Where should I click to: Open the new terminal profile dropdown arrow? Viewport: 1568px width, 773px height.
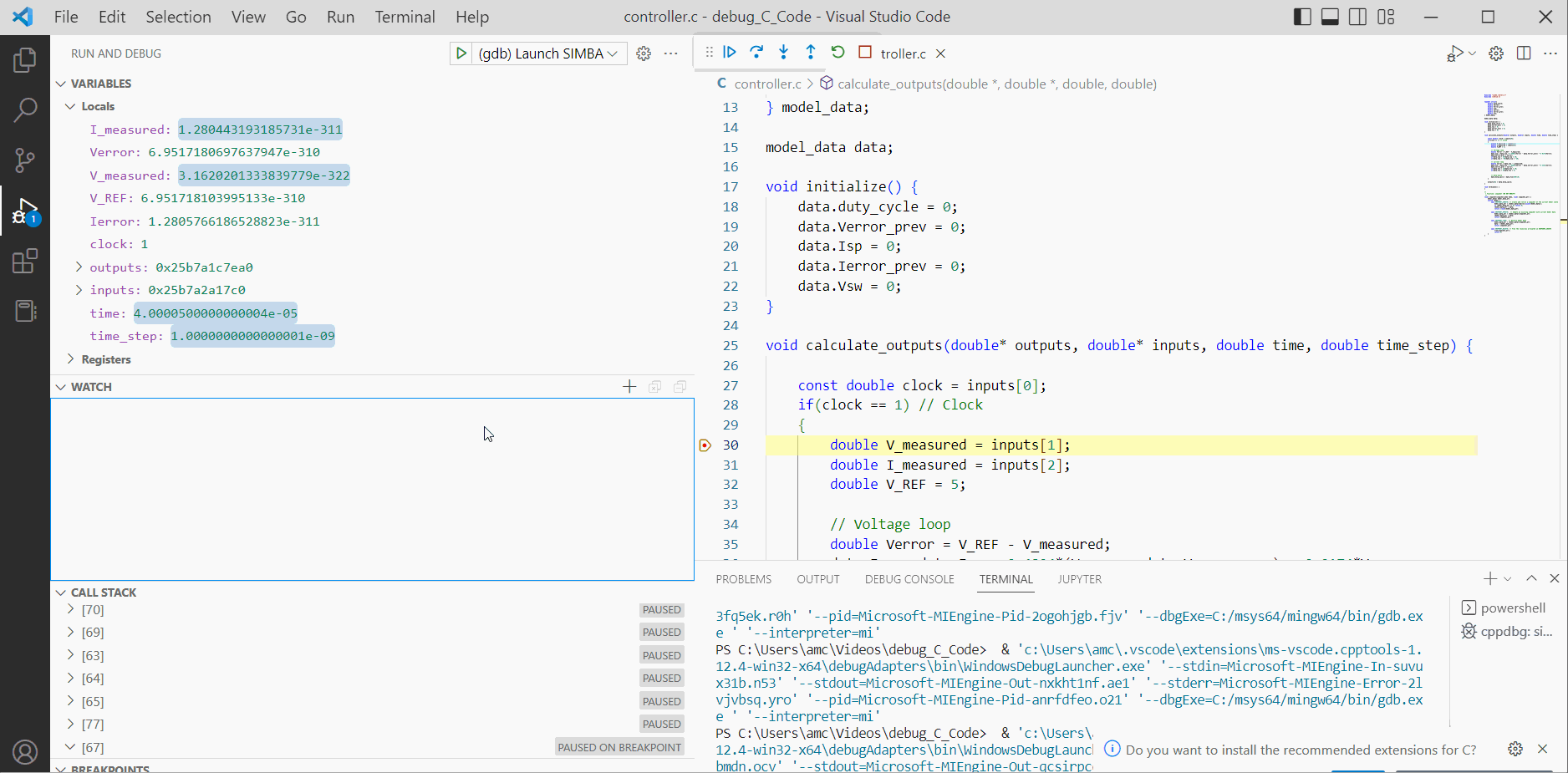(x=1507, y=578)
